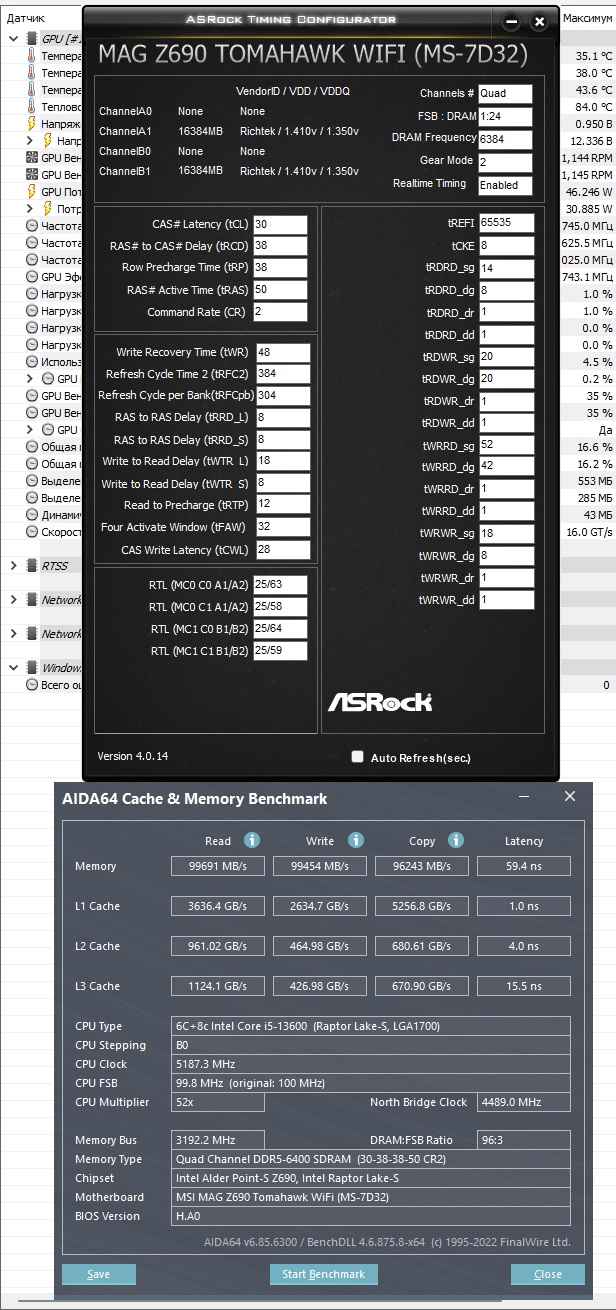616x1310 pixels.
Task: Click the thermometer icon on the Теплово row
Action: [x=31, y=107]
